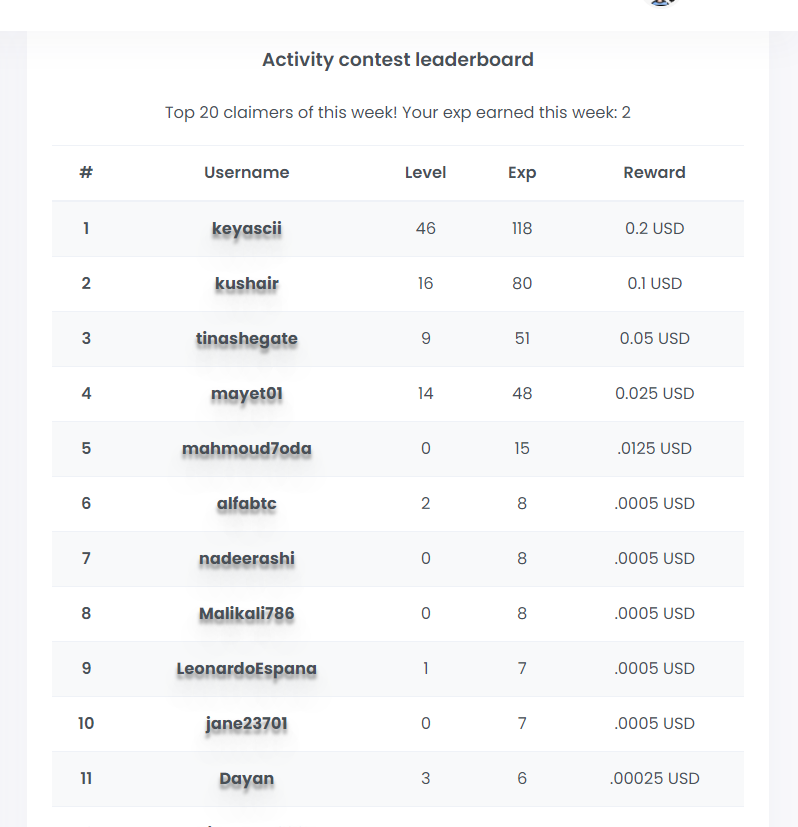The width and height of the screenshot is (798, 827).
Task: Click the Username column header
Action: 247,172
